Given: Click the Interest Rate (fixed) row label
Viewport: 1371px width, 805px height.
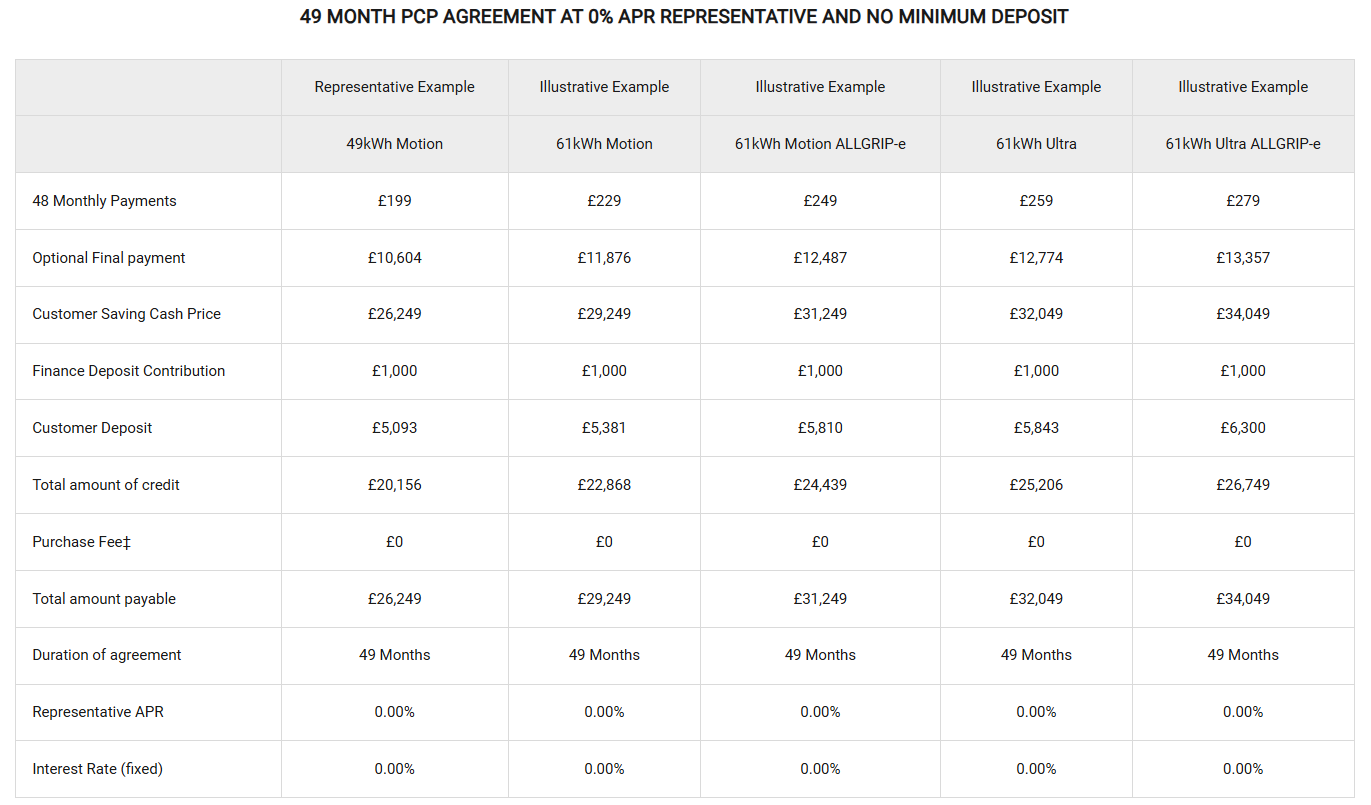Looking at the screenshot, I should [x=97, y=769].
